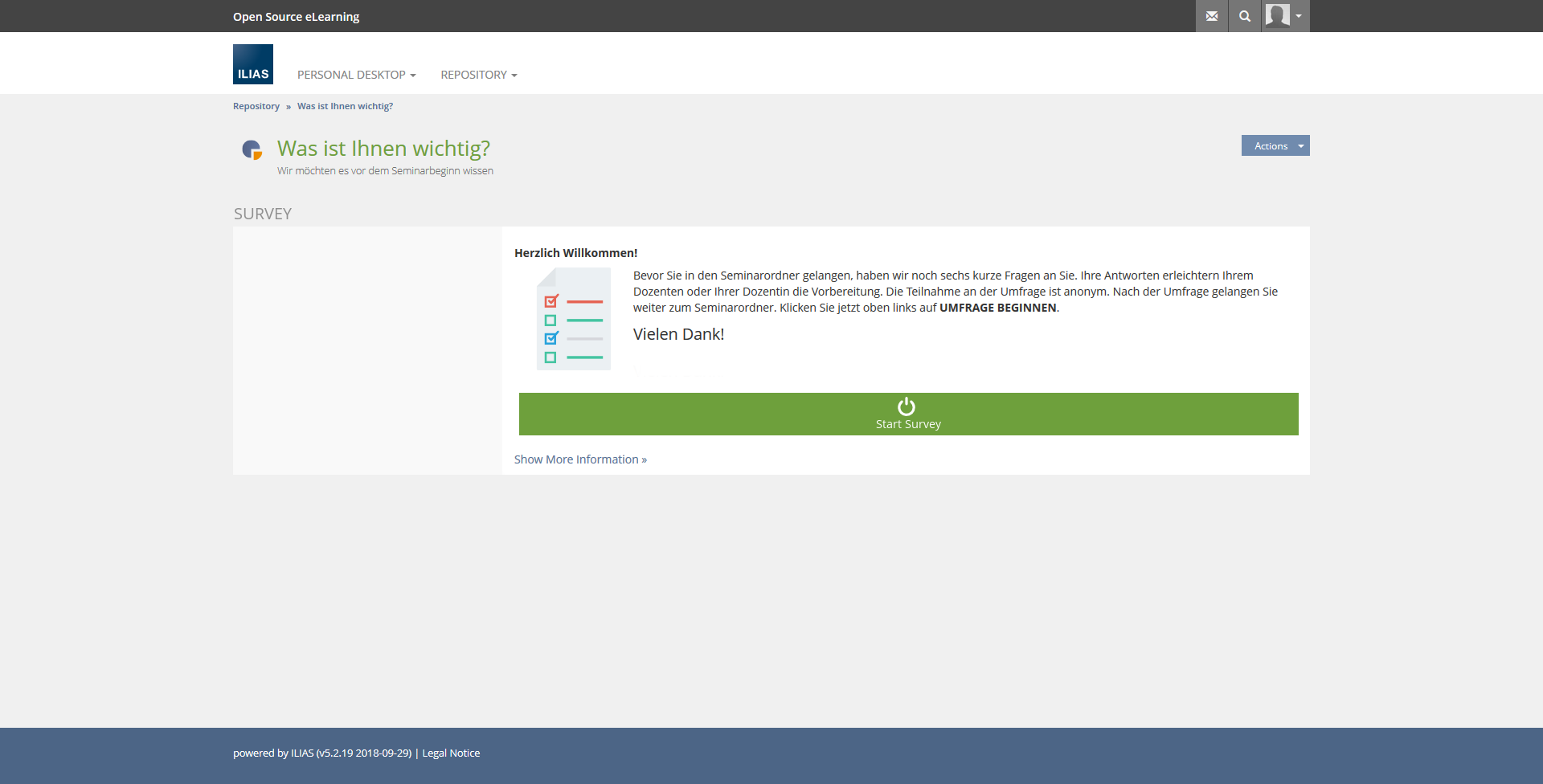Click the 'Was ist Ihnen wichtig?' page title
The image size is (1543, 784).
tap(383, 149)
